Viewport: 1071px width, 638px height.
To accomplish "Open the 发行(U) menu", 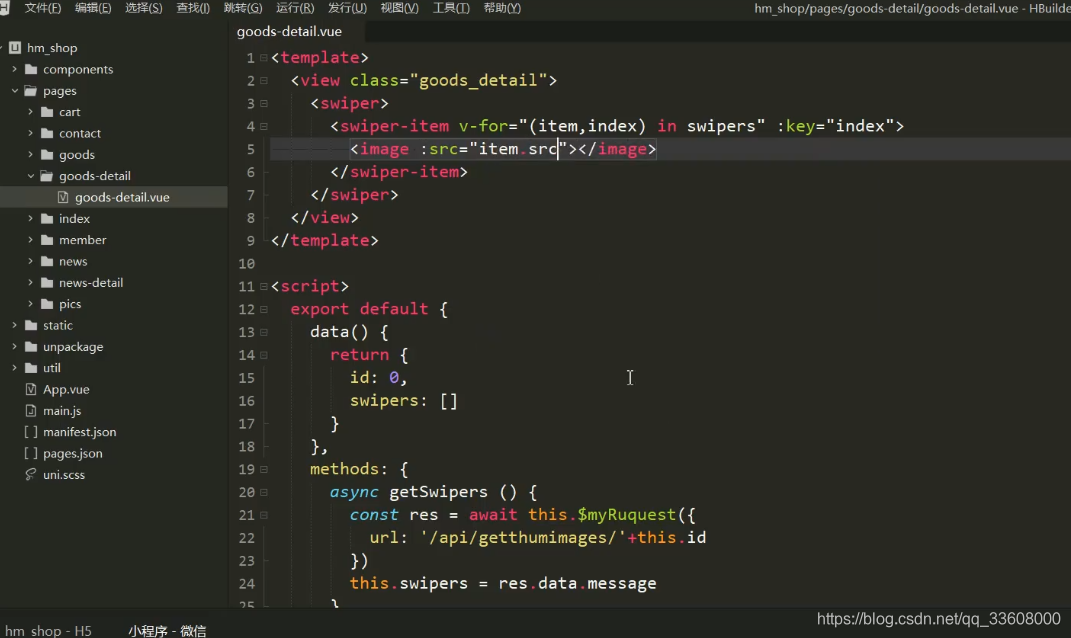I will (x=347, y=8).
